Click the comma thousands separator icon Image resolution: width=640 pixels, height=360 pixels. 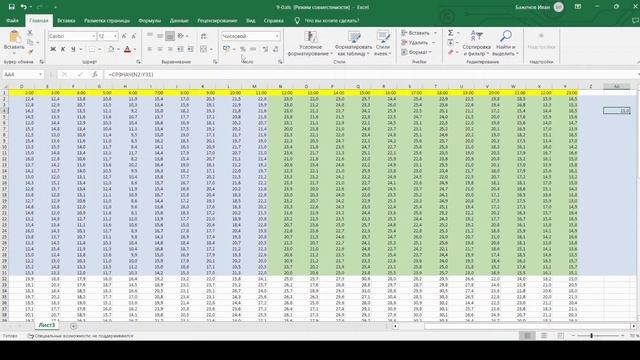253,49
